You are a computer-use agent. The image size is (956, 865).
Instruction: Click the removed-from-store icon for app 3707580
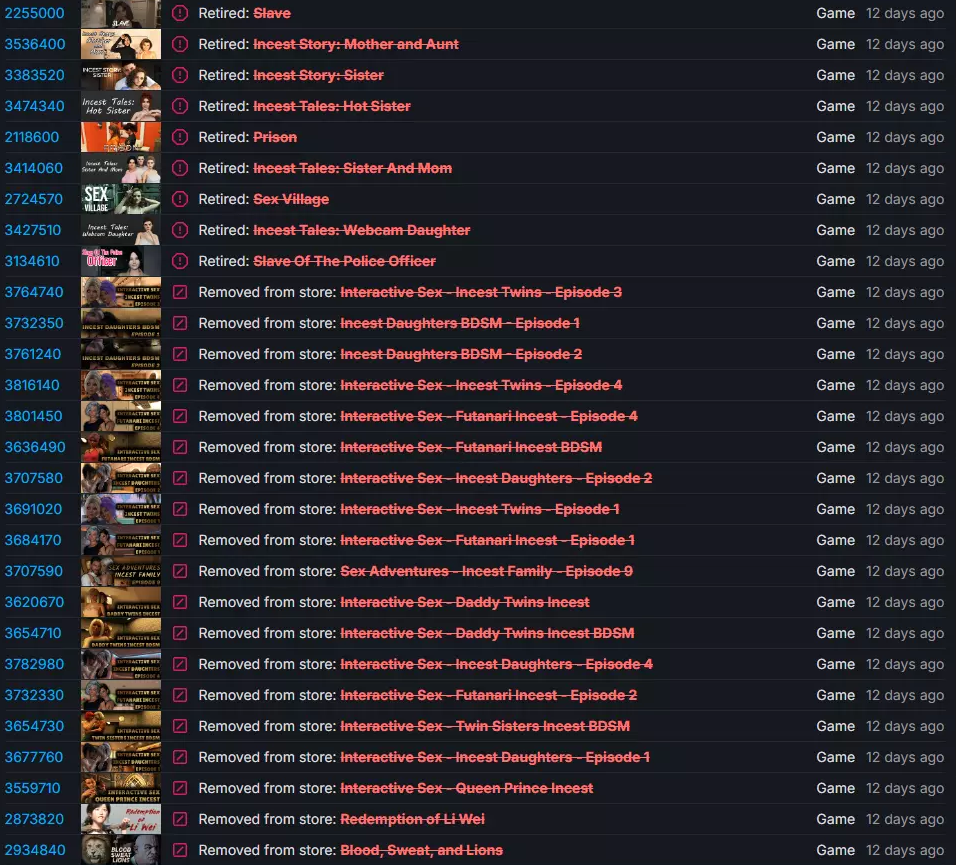click(180, 479)
